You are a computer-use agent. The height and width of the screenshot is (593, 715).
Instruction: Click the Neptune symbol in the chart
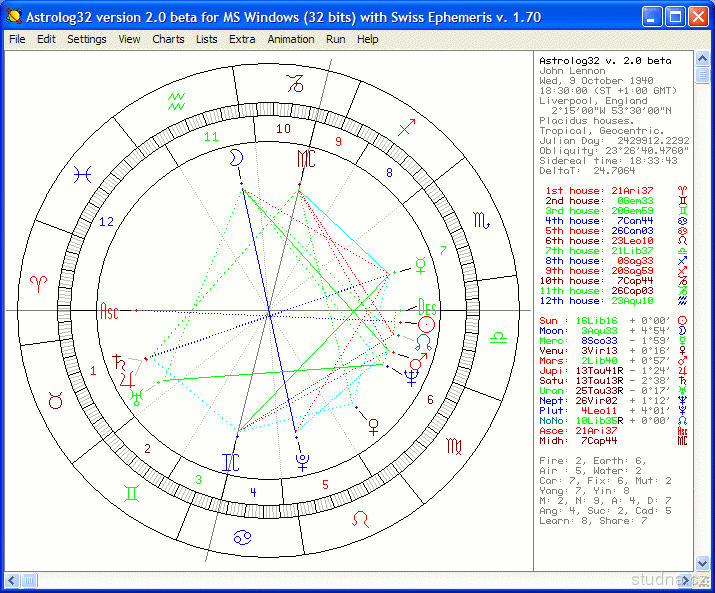click(x=411, y=378)
